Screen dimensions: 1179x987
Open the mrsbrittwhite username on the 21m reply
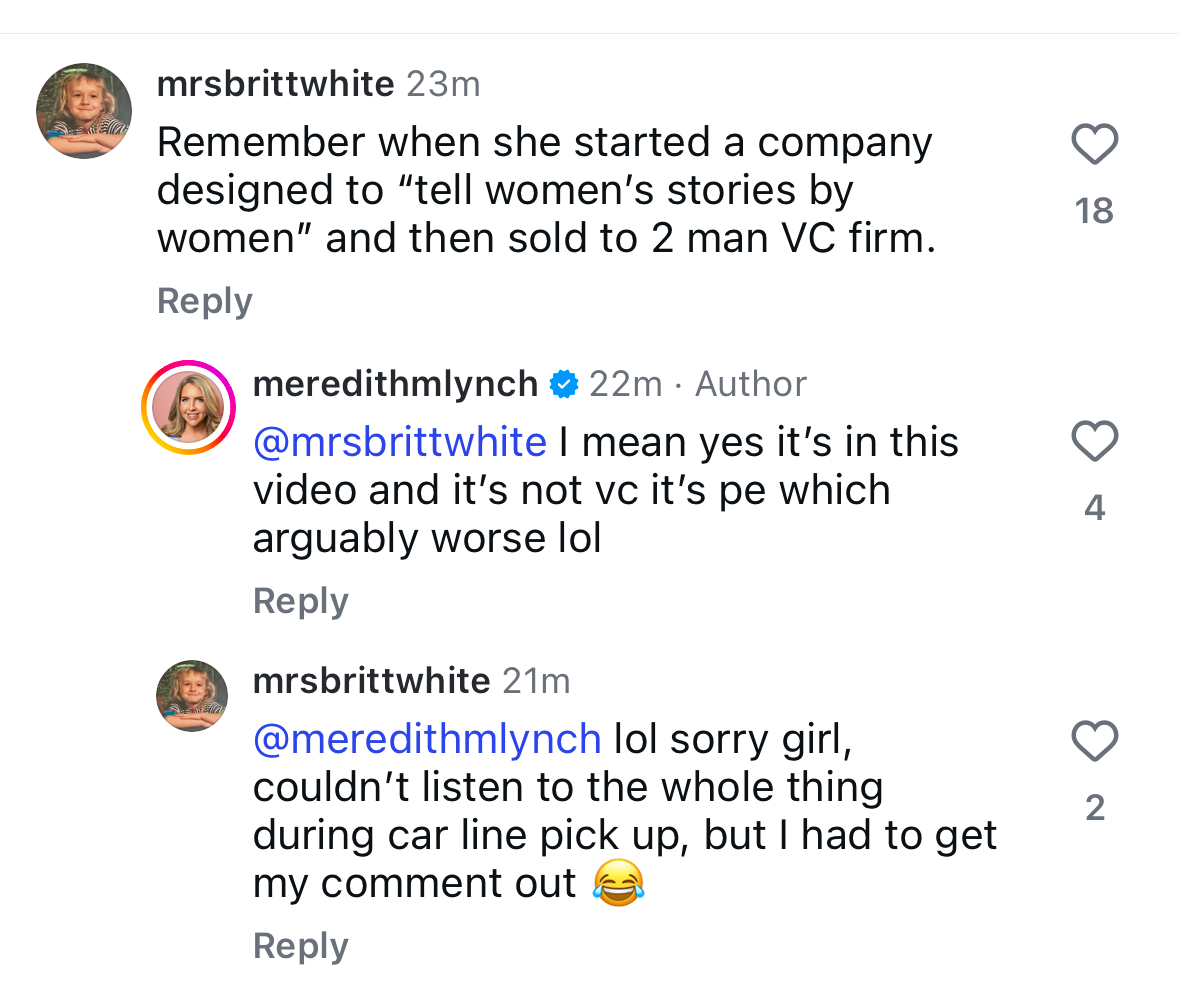pyautogui.click(x=371, y=681)
